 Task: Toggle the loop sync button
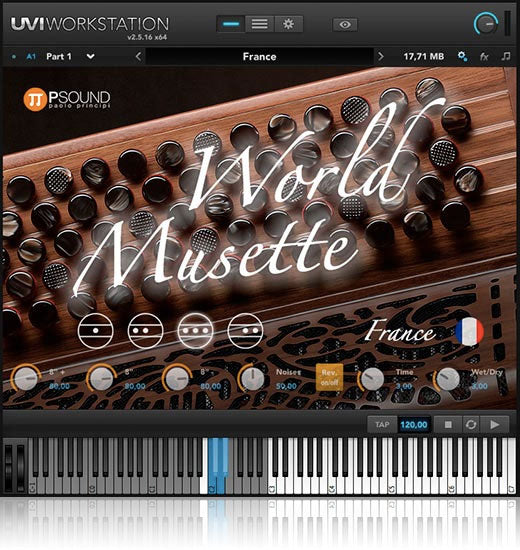click(x=471, y=425)
